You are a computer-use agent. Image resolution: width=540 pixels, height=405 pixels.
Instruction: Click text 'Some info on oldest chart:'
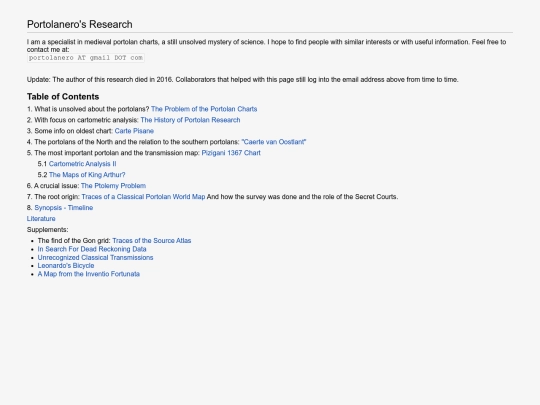click(74, 131)
